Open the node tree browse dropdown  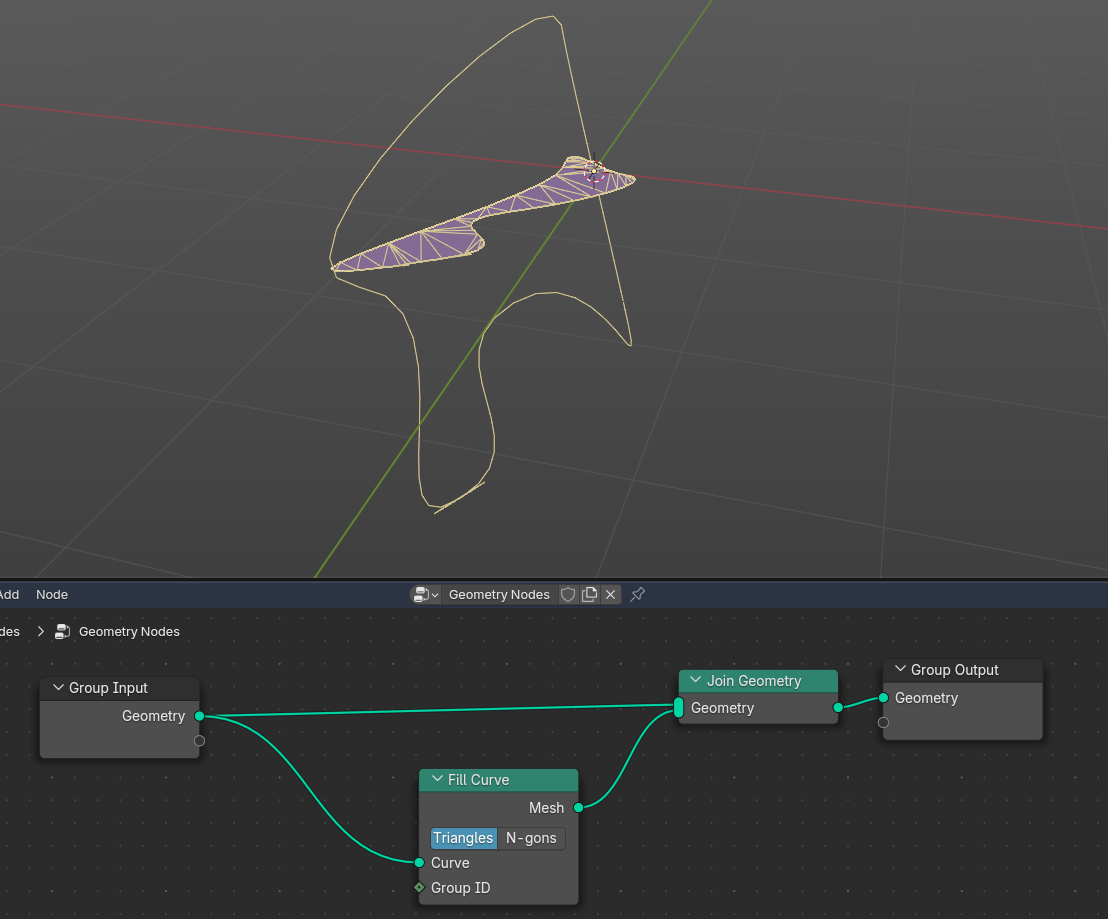[425, 595]
